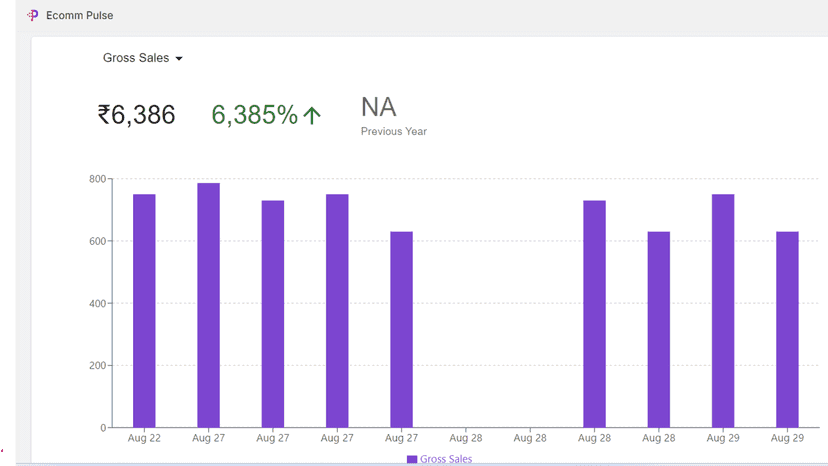Click the Ecomm Pulse logo icon
This screenshot has width=828, height=466.
(33, 15)
